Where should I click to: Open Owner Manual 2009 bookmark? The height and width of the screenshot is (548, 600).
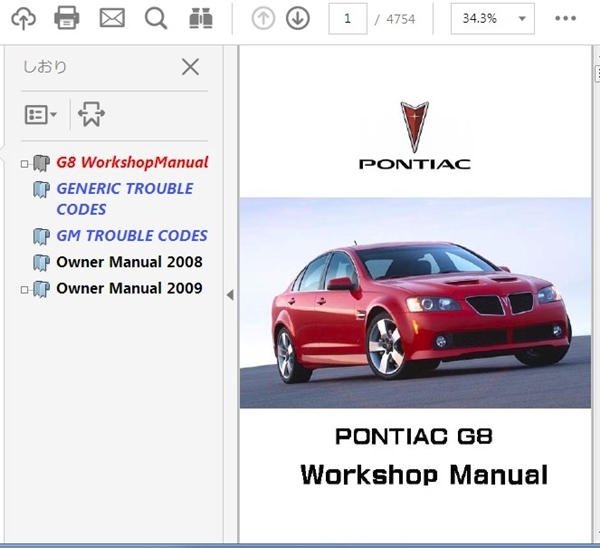tap(129, 288)
